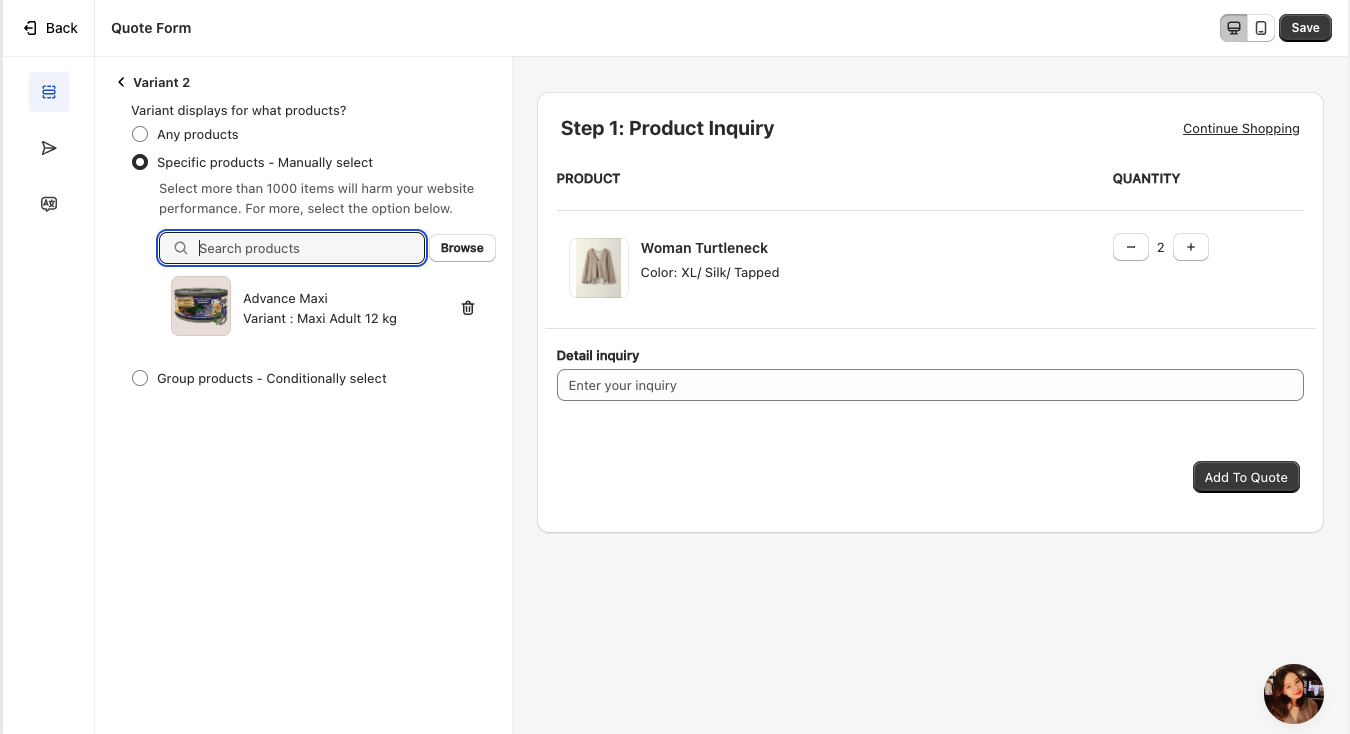Delete the Advance Maxi product
This screenshot has width=1350, height=734.
coord(467,308)
